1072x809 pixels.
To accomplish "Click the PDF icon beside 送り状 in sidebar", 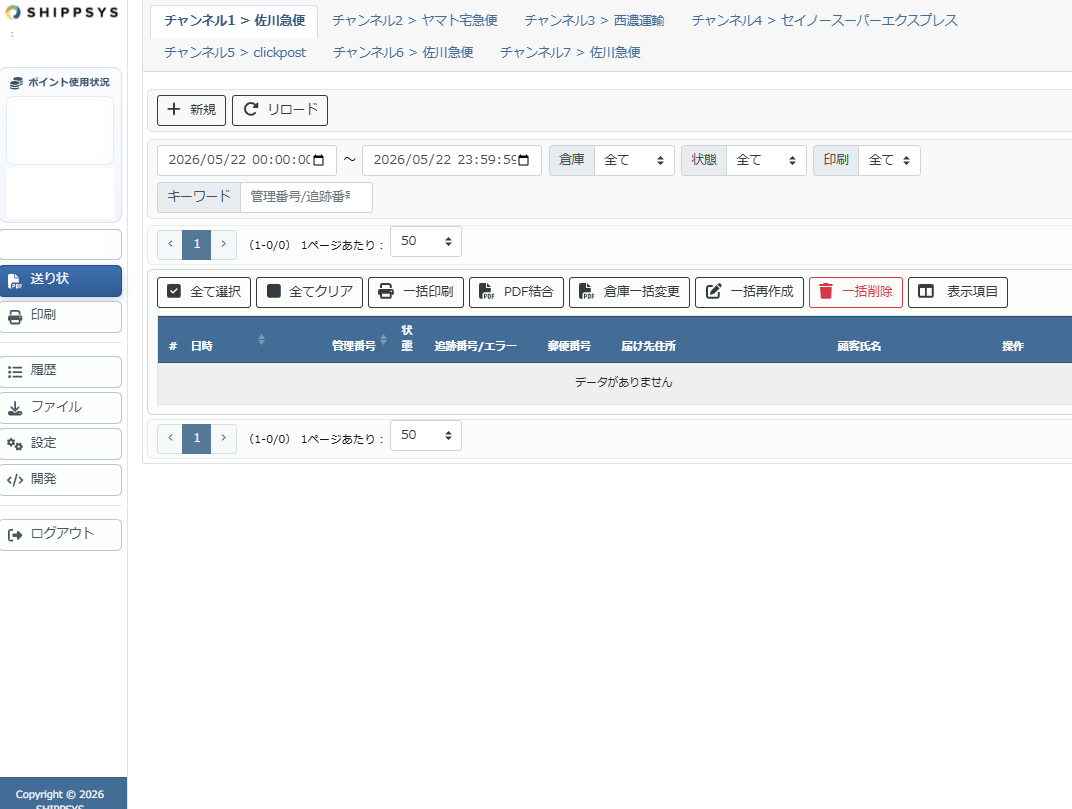I will coord(14,281).
